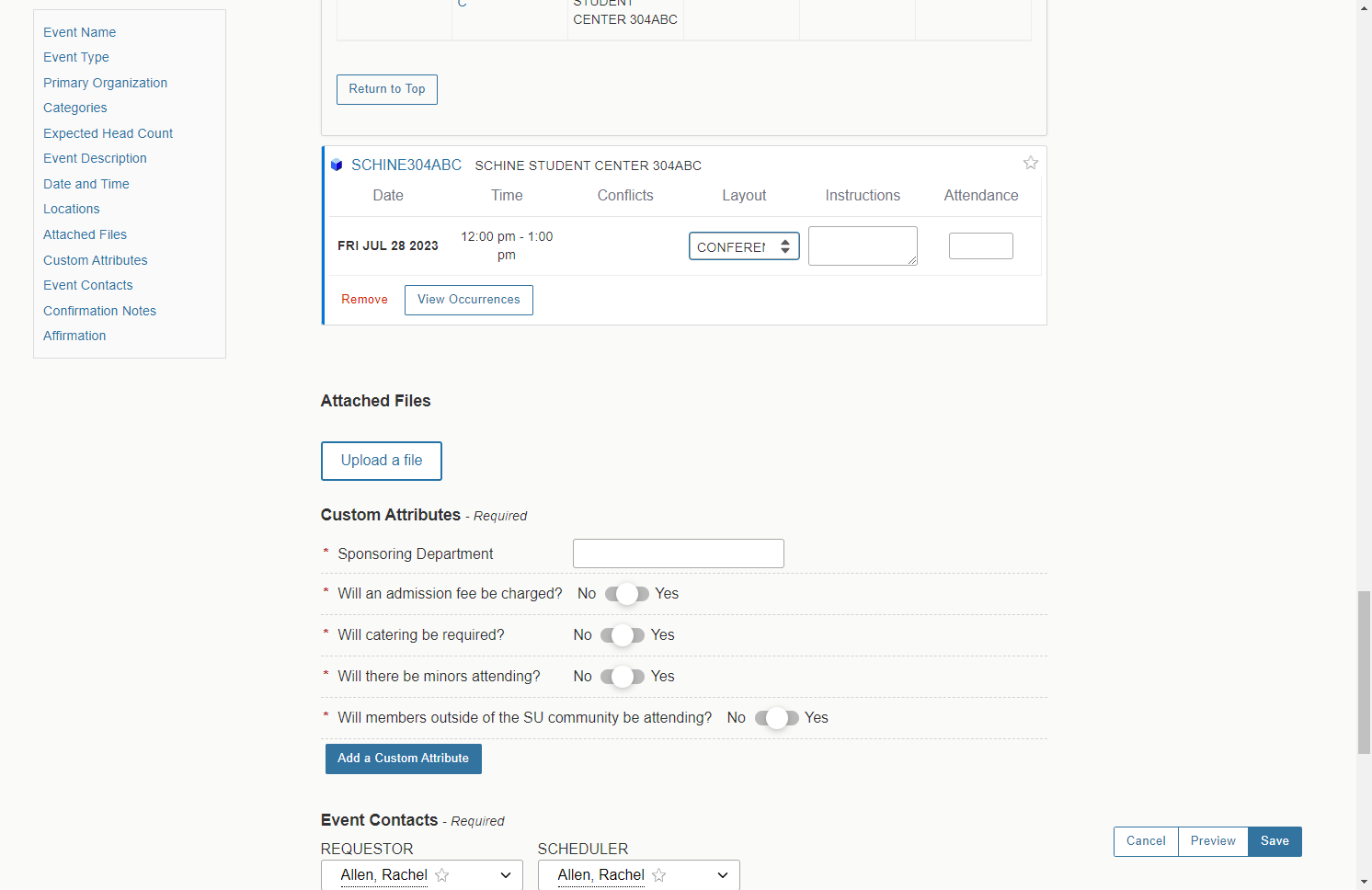1372x890 pixels.
Task: Star the SCHEDULER contact Allen, Rachel
Action: coord(659,875)
